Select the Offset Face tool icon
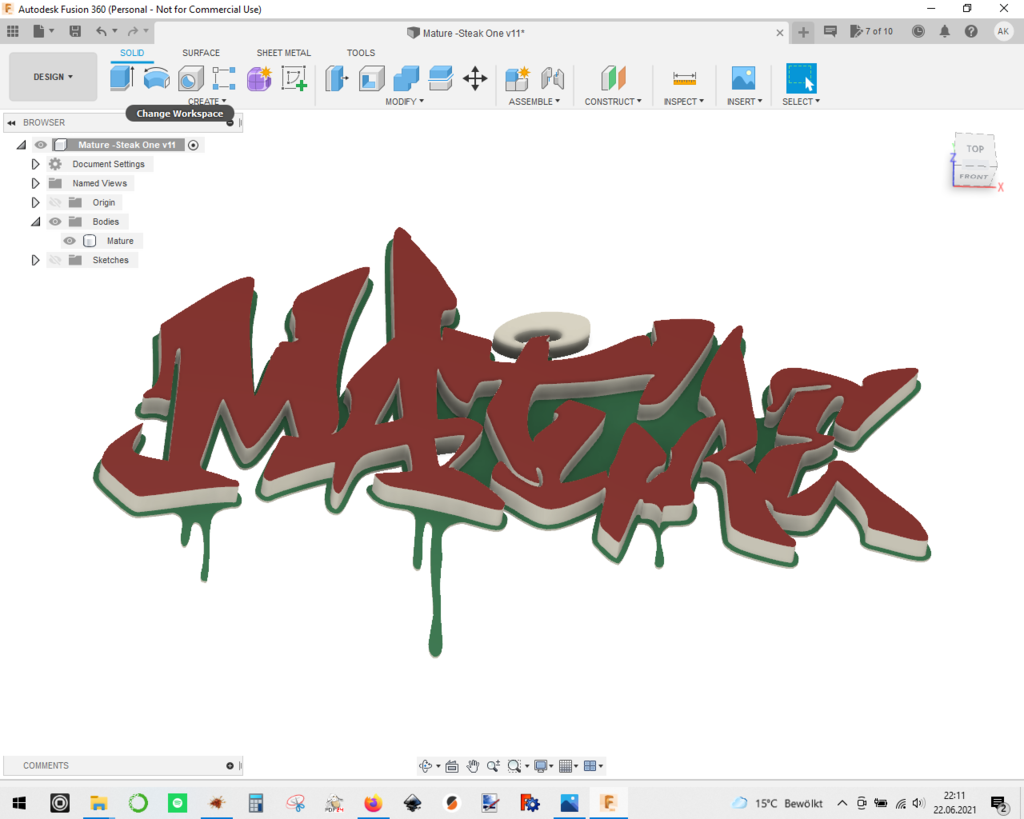Viewport: 1024px width, 819px height. [441, 78]
